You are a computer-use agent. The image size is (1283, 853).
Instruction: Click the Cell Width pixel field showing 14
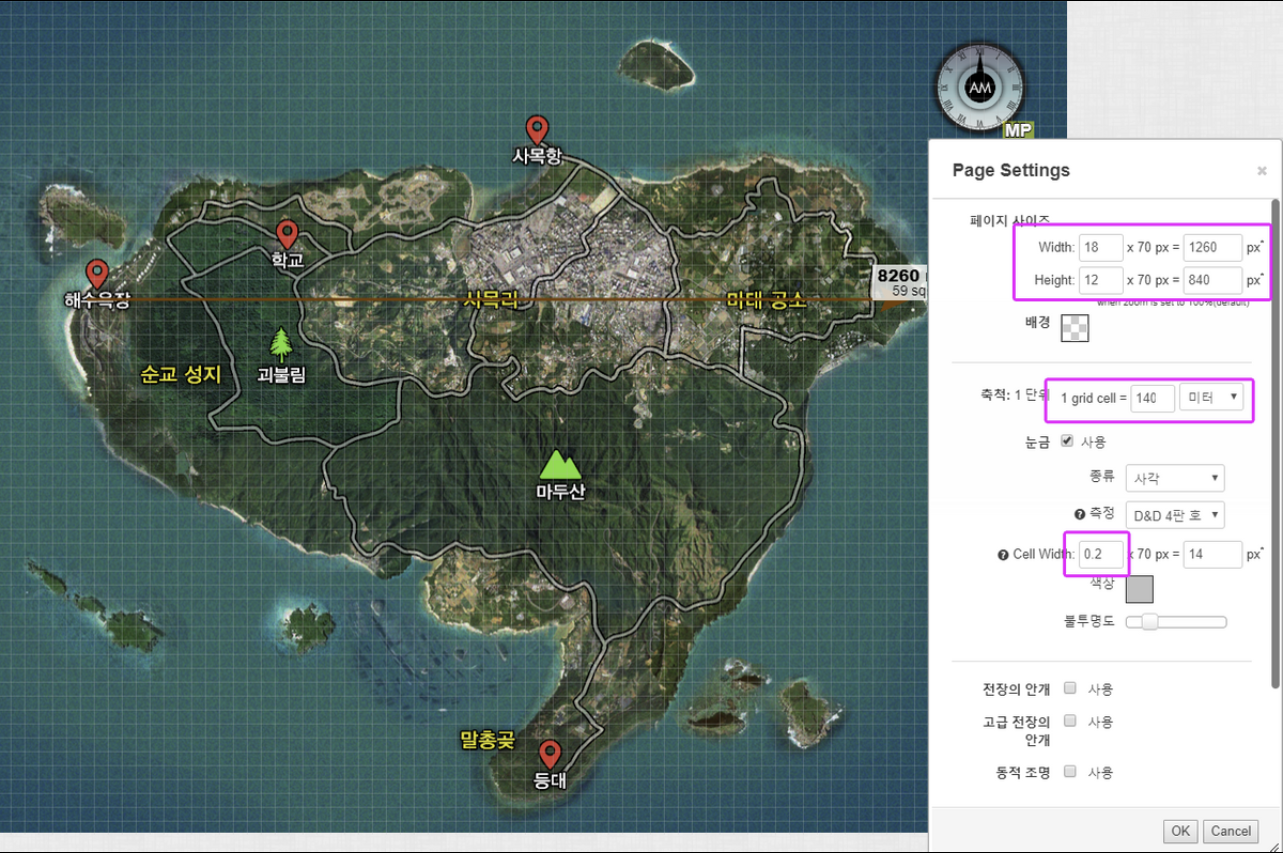click(x=1213, y=554)
